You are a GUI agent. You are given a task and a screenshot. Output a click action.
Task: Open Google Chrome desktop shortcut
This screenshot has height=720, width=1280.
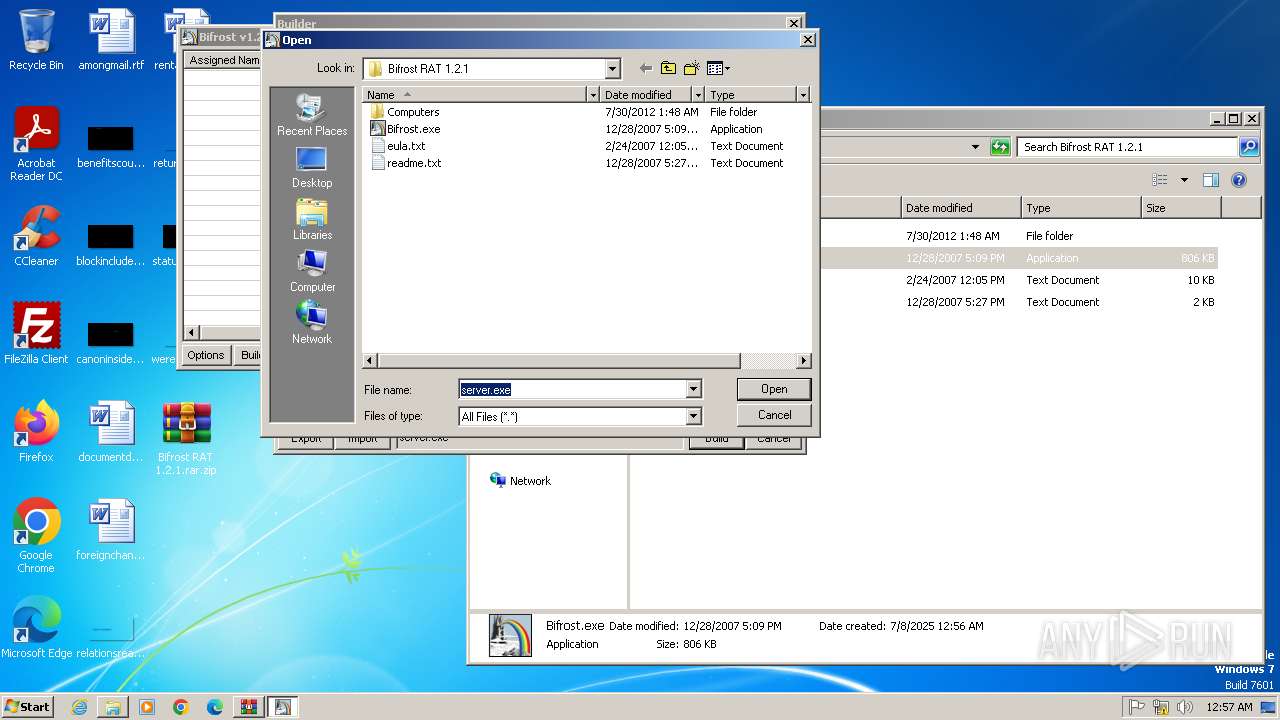pos(36,536)
